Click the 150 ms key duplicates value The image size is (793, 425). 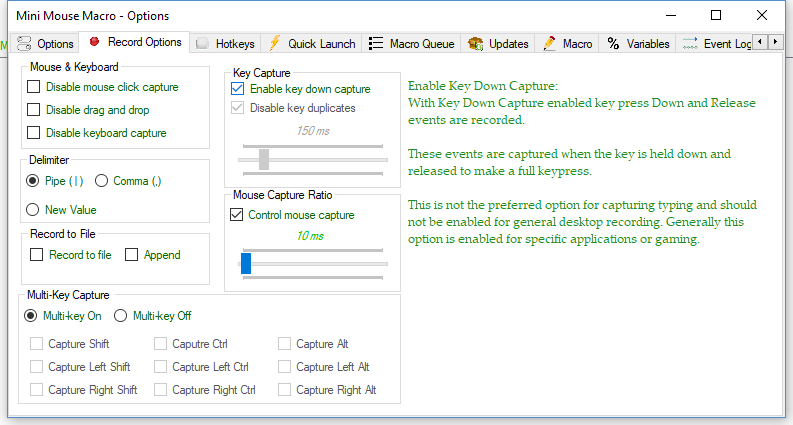point(313,131)
